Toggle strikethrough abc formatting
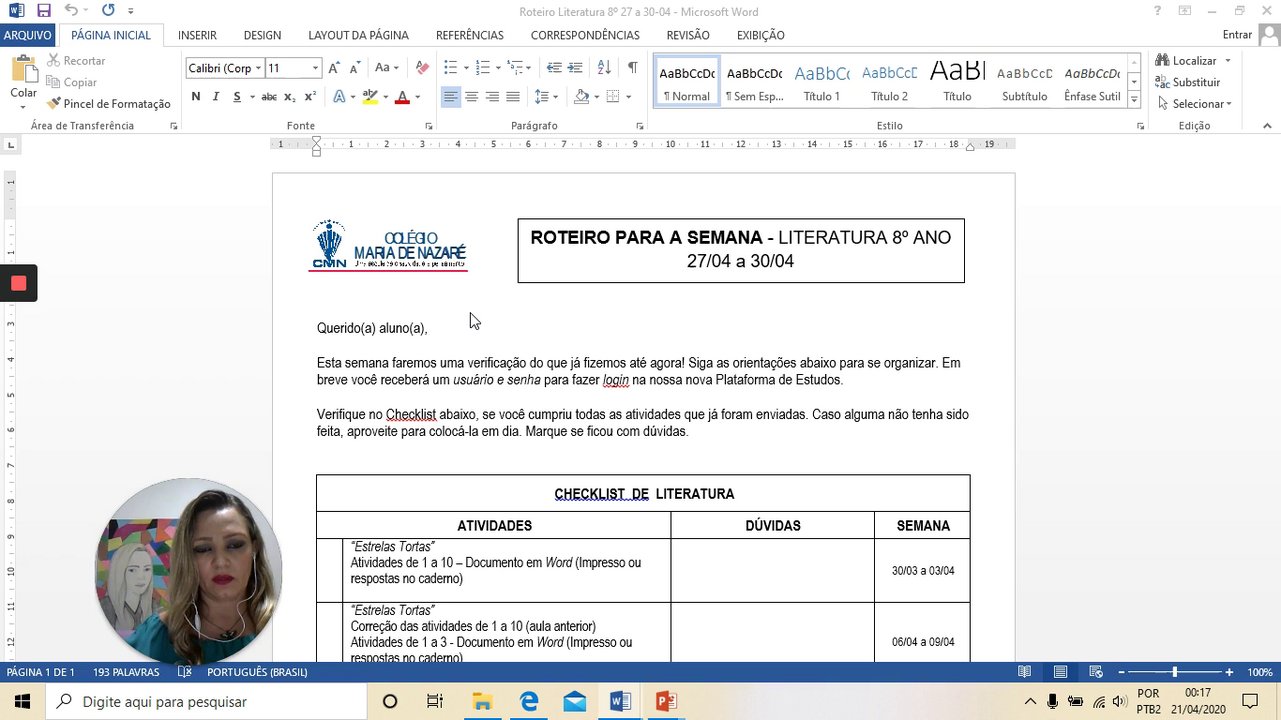 269,97
